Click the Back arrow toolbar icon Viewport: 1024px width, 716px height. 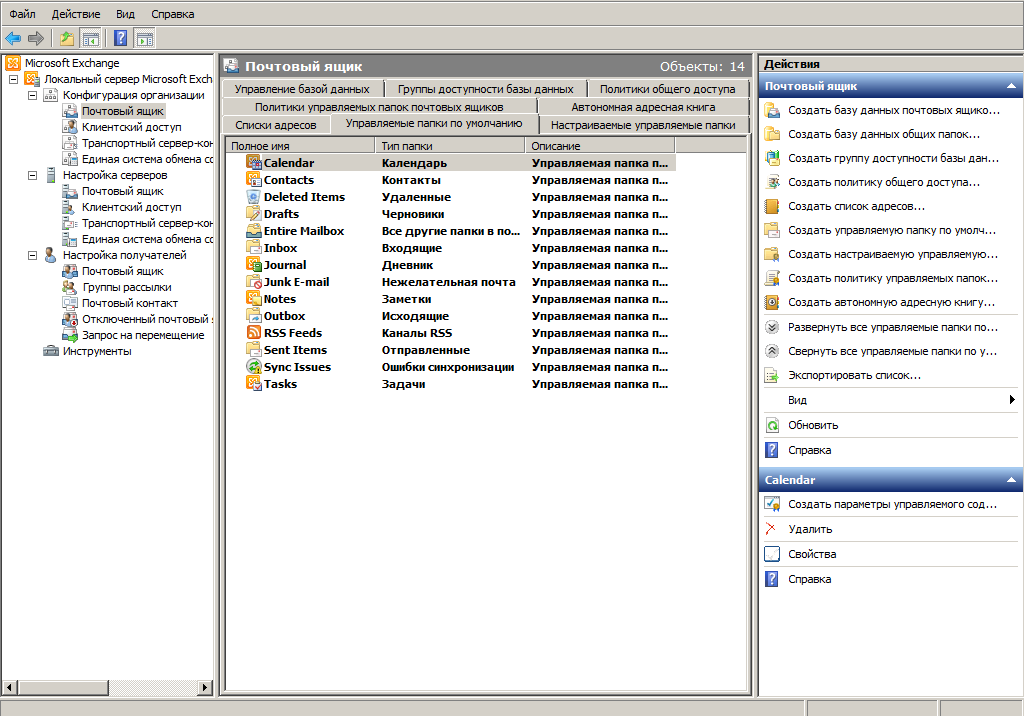click(13, 38)
